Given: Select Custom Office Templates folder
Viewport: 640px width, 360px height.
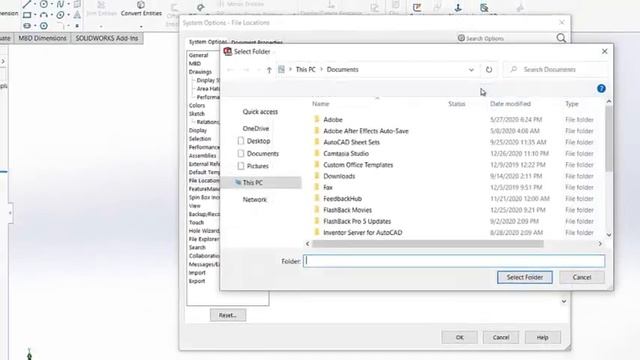Looking at the screenshot, I should (x=358, y=164).
